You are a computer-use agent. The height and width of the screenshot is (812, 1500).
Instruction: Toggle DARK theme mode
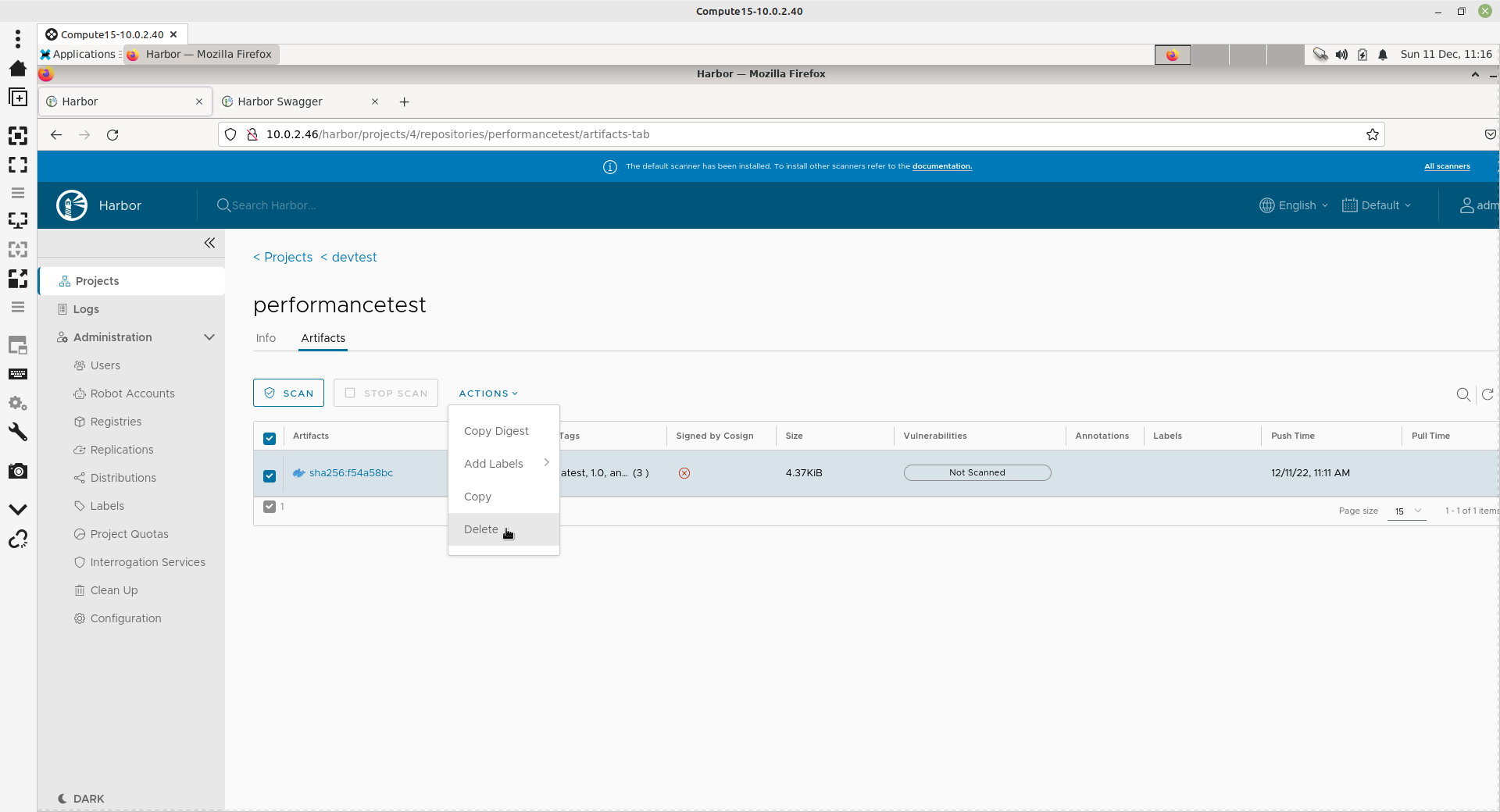(x=81, y=799)
